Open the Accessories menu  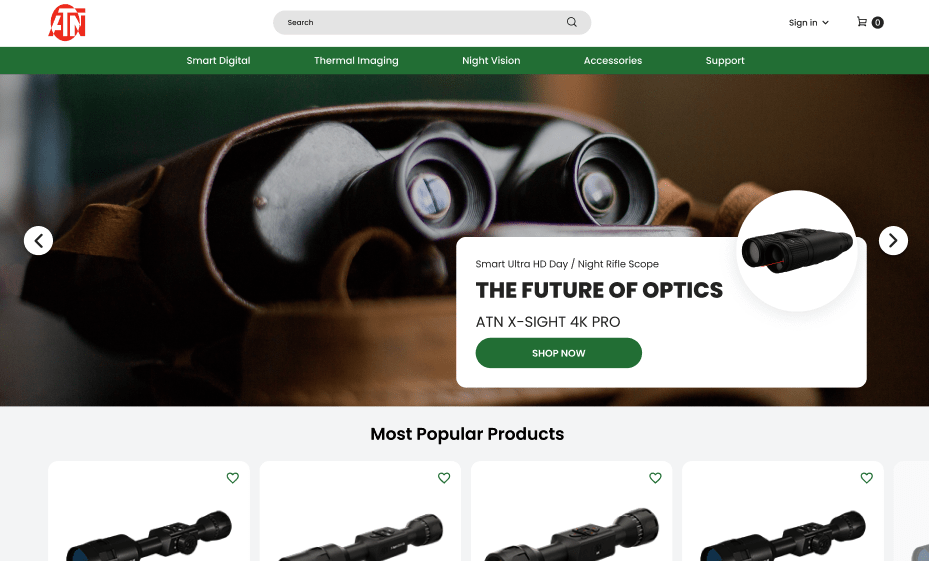[613, 60]
